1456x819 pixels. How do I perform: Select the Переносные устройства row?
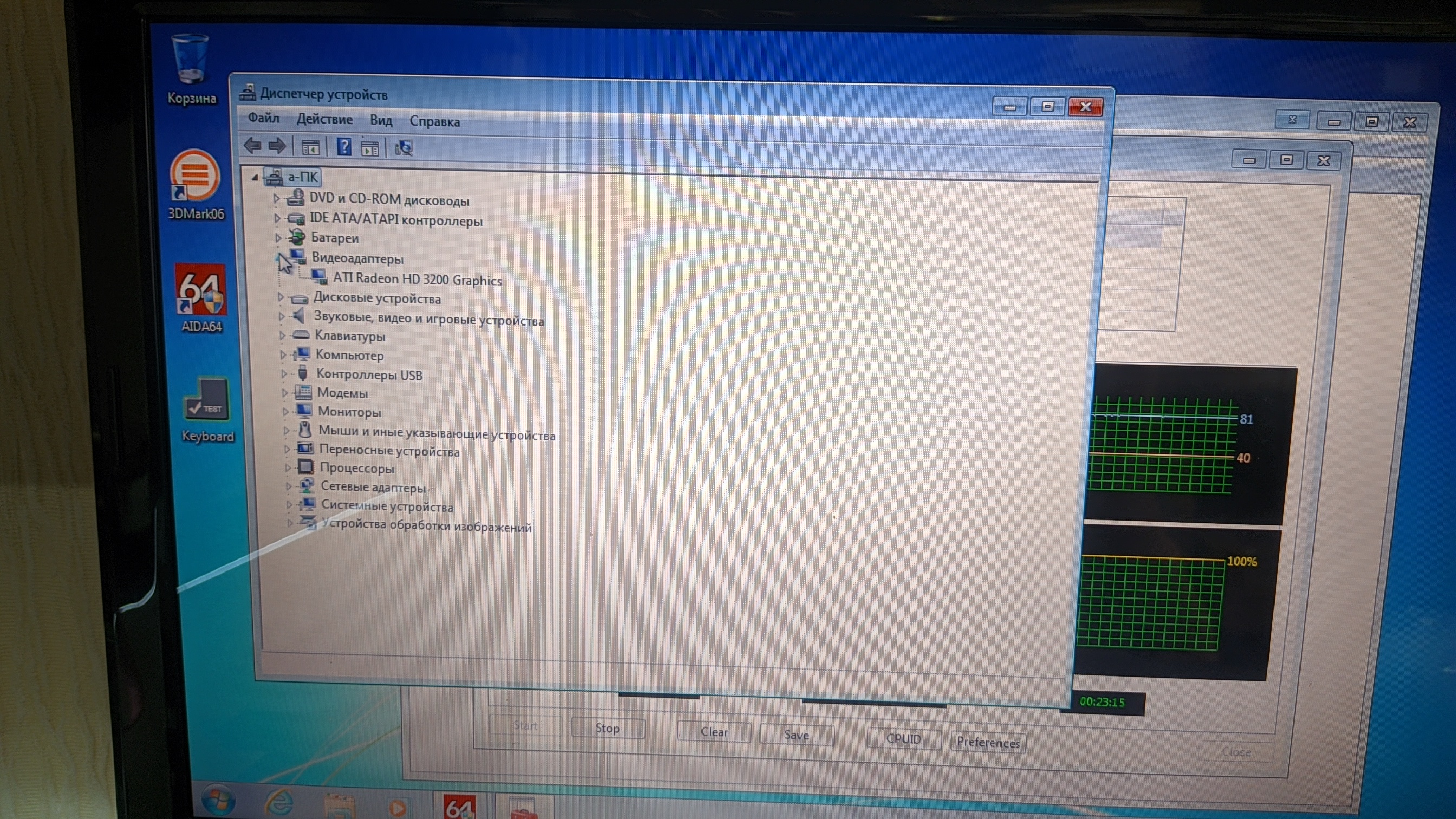click(389, 451)
